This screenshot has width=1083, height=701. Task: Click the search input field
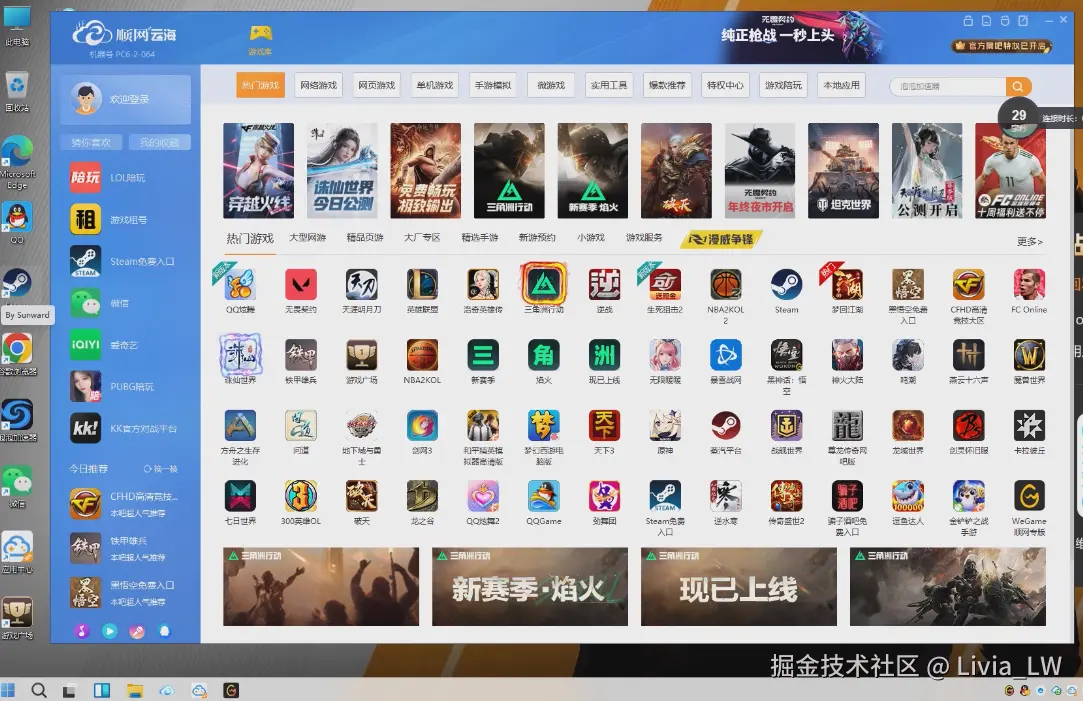(x=948, y=86)
